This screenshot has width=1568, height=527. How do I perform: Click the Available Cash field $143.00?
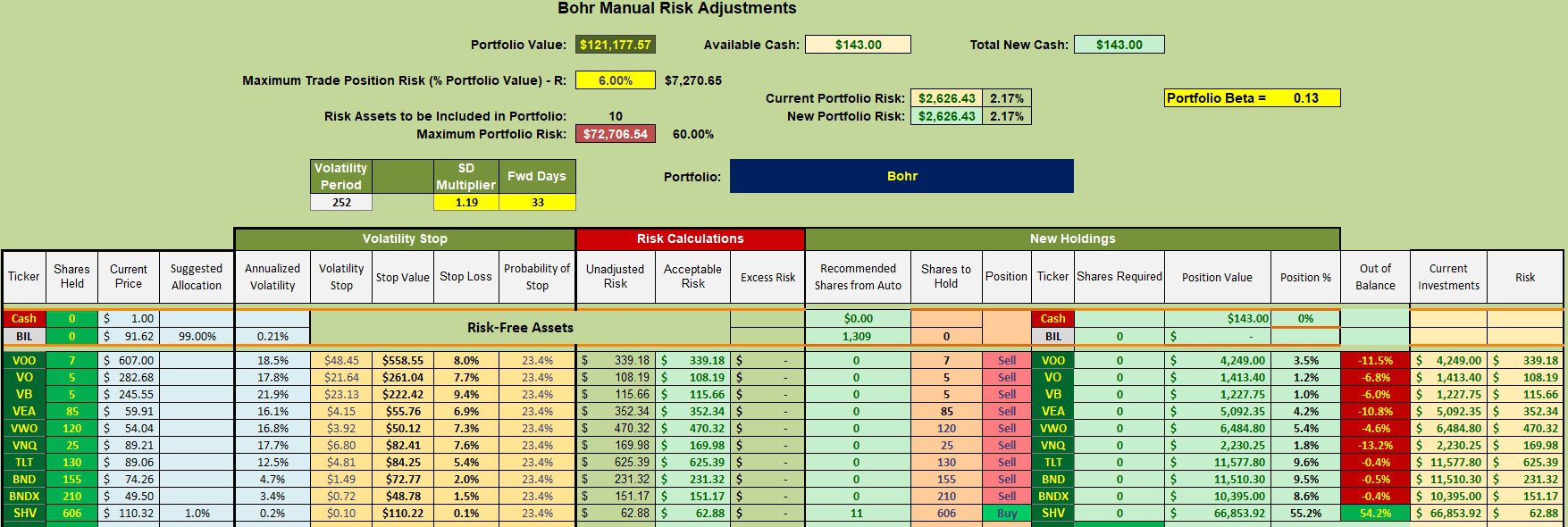[858, 45]
